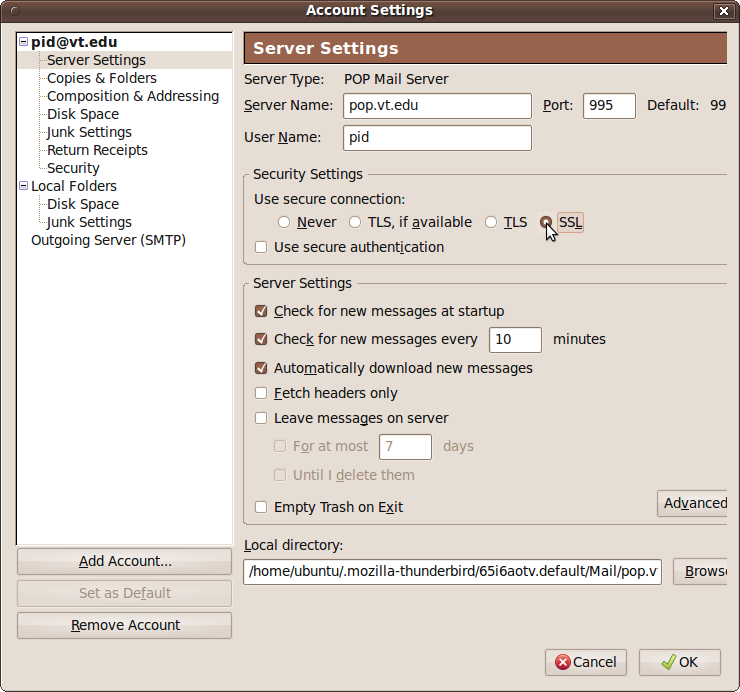Uncheck Check for new messages at startup
This screenshot has height=692, width=740.
[261, 311]
